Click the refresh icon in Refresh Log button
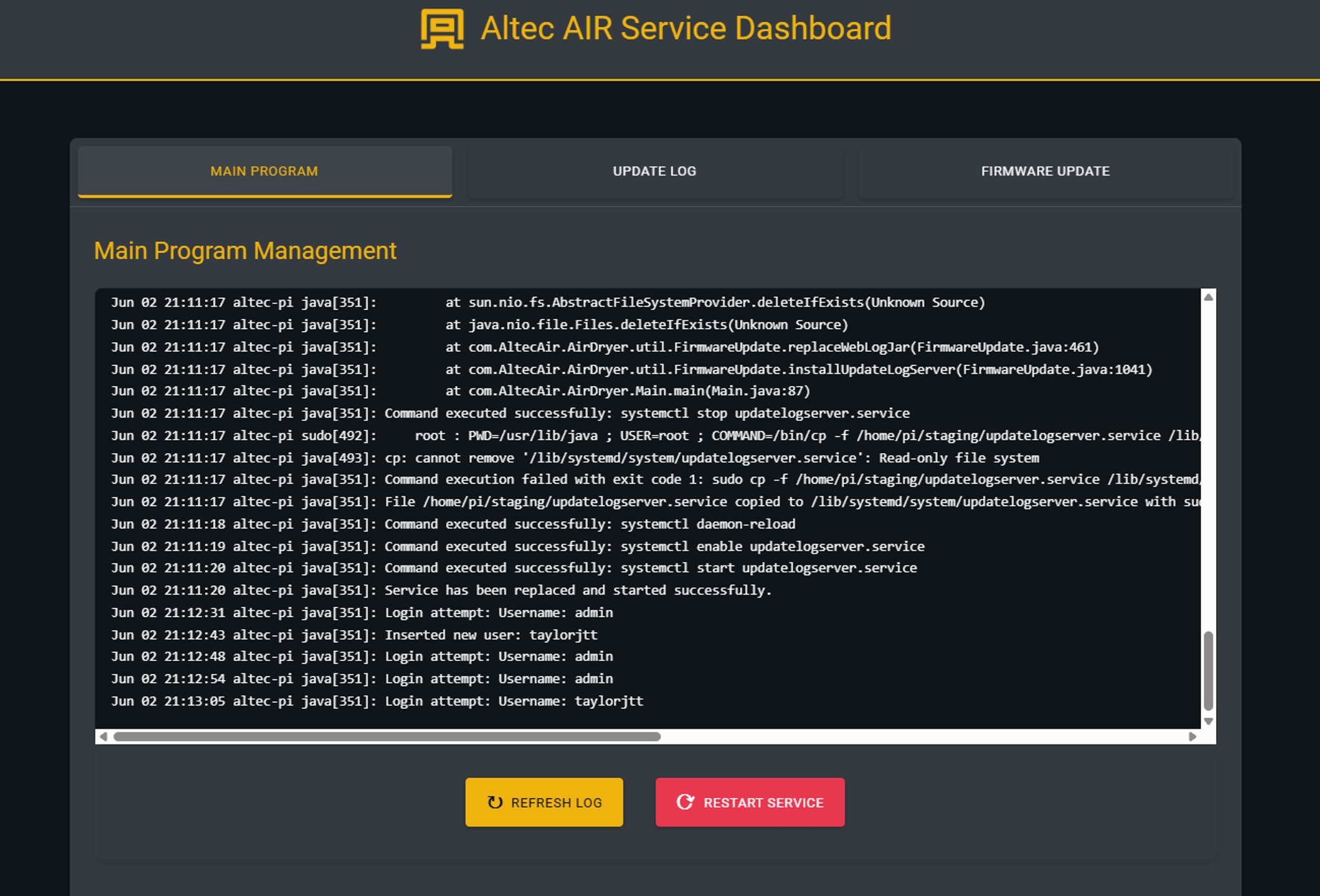 click(495, 802)
